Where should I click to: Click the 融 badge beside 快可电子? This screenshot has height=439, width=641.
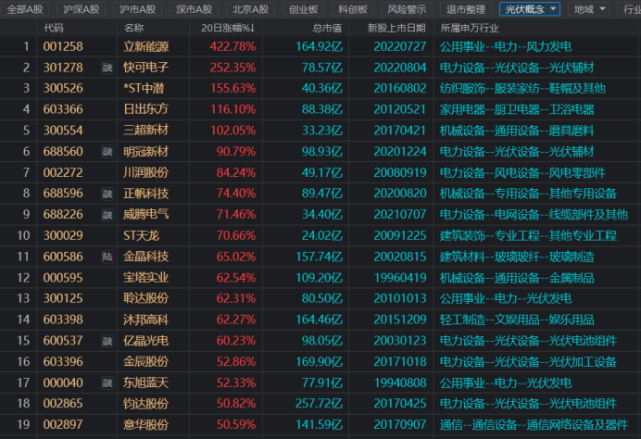(x=107, y=67)
